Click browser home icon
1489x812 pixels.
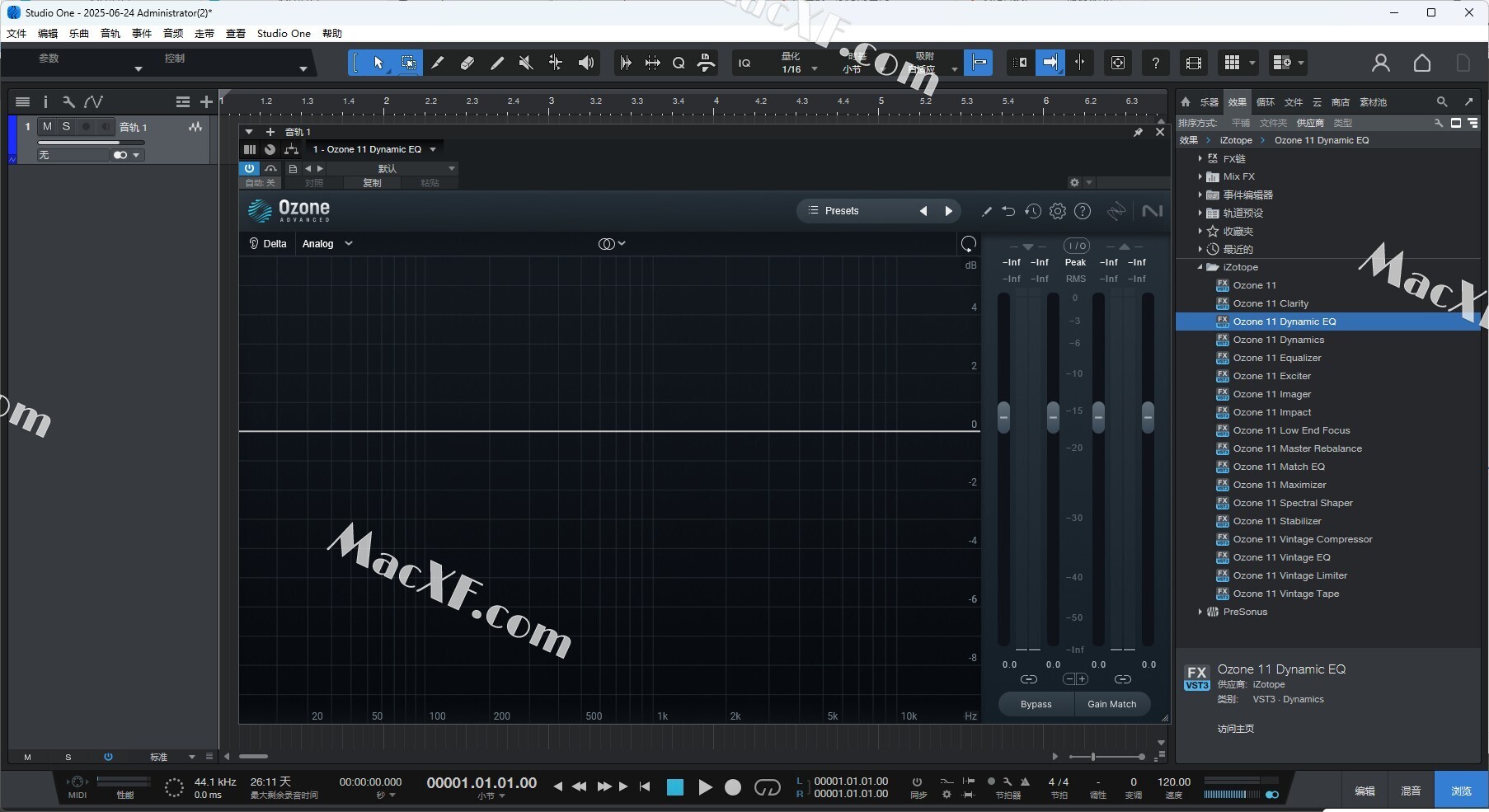click(1186, 101)
